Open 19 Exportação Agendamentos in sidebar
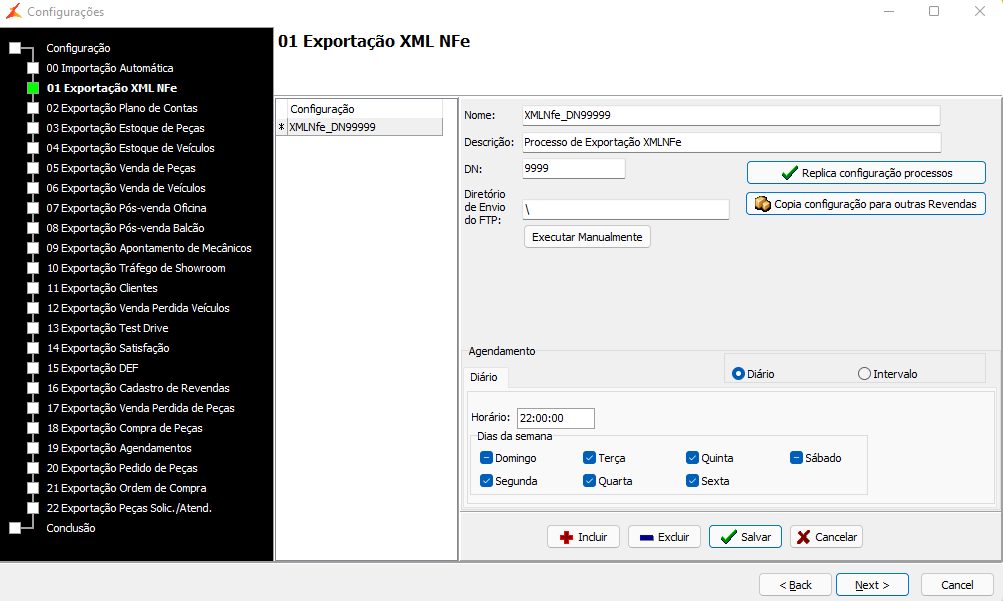The image size is (1003, 601). [119, 448]
